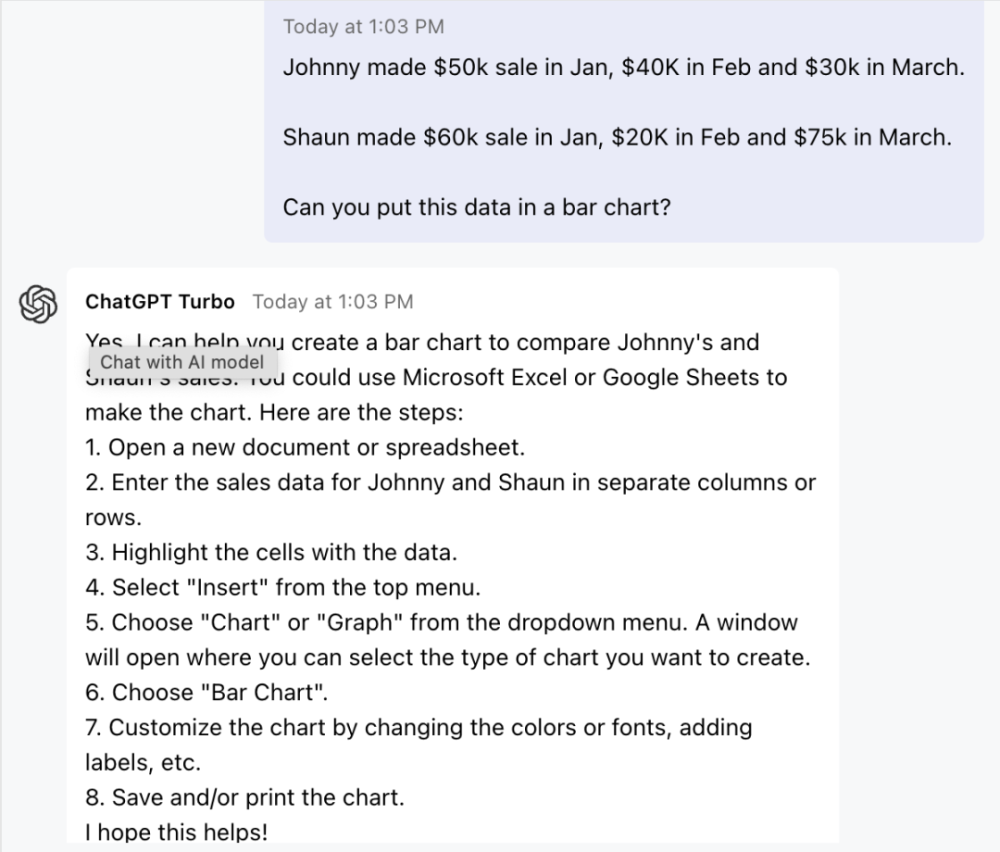Click the "Can you put this data" question
Screen dimensions: 1000x852
(x=476, y=208)
